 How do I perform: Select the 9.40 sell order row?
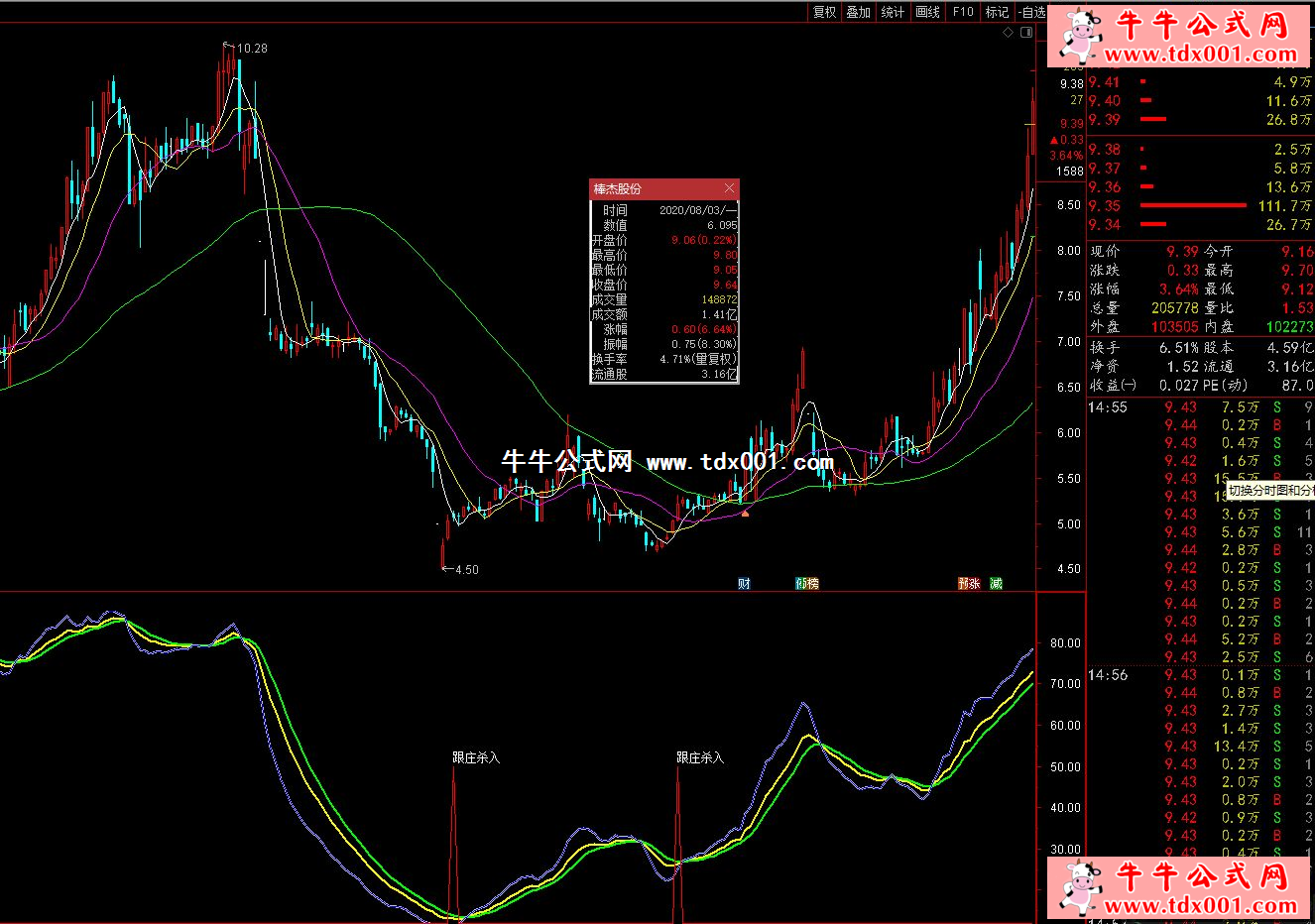[1201, 101]
